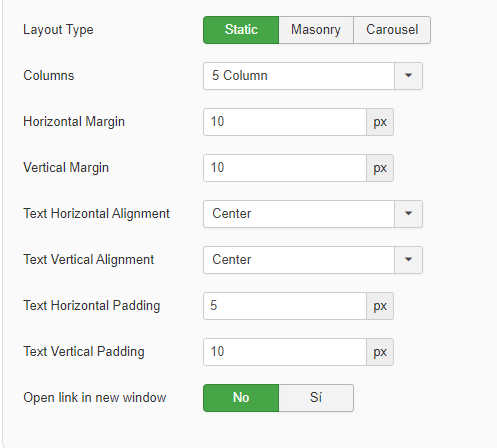Expand Text Horizontal Alignment dropdown arrow
This screenshot has height=448, width=497.
click(408, 214)
